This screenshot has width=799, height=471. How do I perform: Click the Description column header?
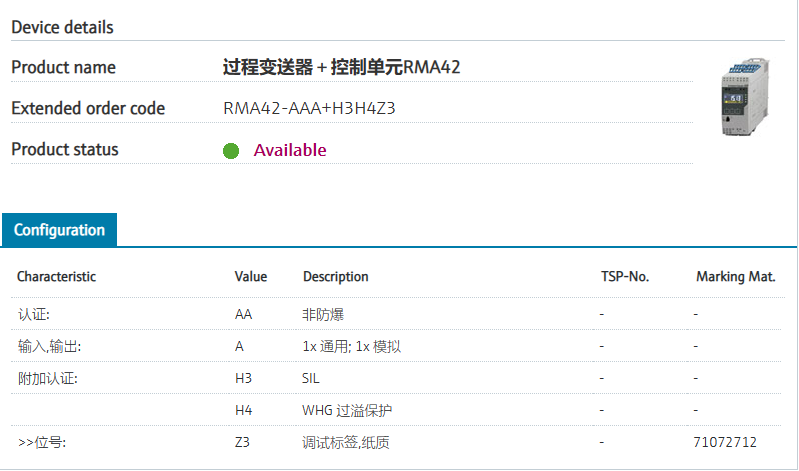tap(336, 276)
